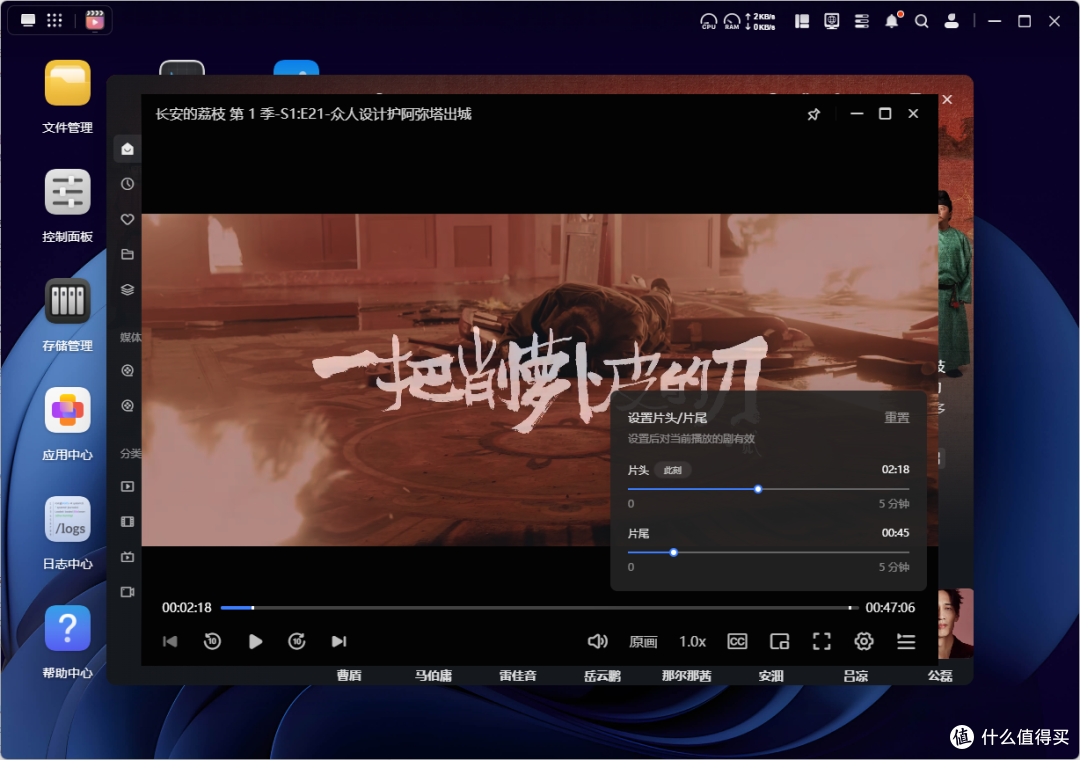Image resolution: width=1080 pixels, height=760 pixels.
Task: Select cast member 岳云鹏
Action: tap(603, 676)
